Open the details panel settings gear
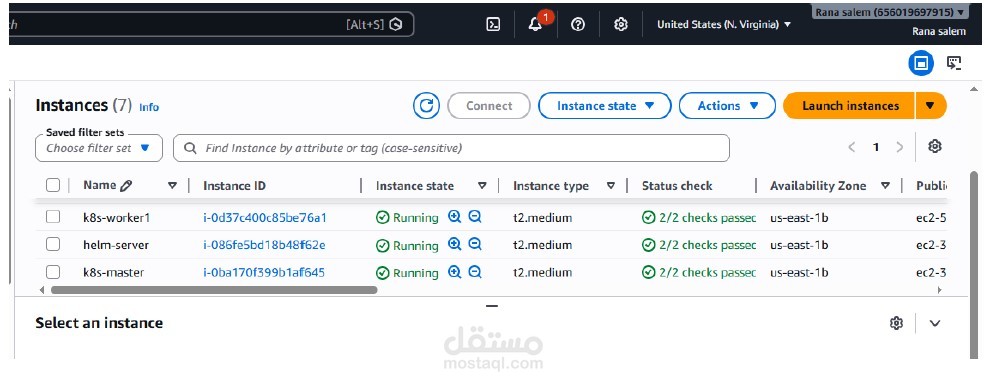Viewport: 988px width, 380px height. (x=896, y=323)
